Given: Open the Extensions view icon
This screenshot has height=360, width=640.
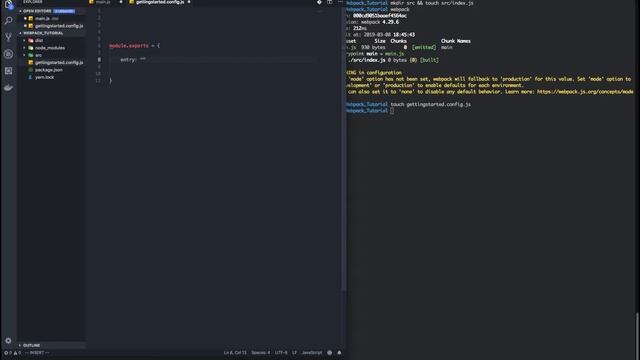Looking at the screenshot, I should click(8, 71).
